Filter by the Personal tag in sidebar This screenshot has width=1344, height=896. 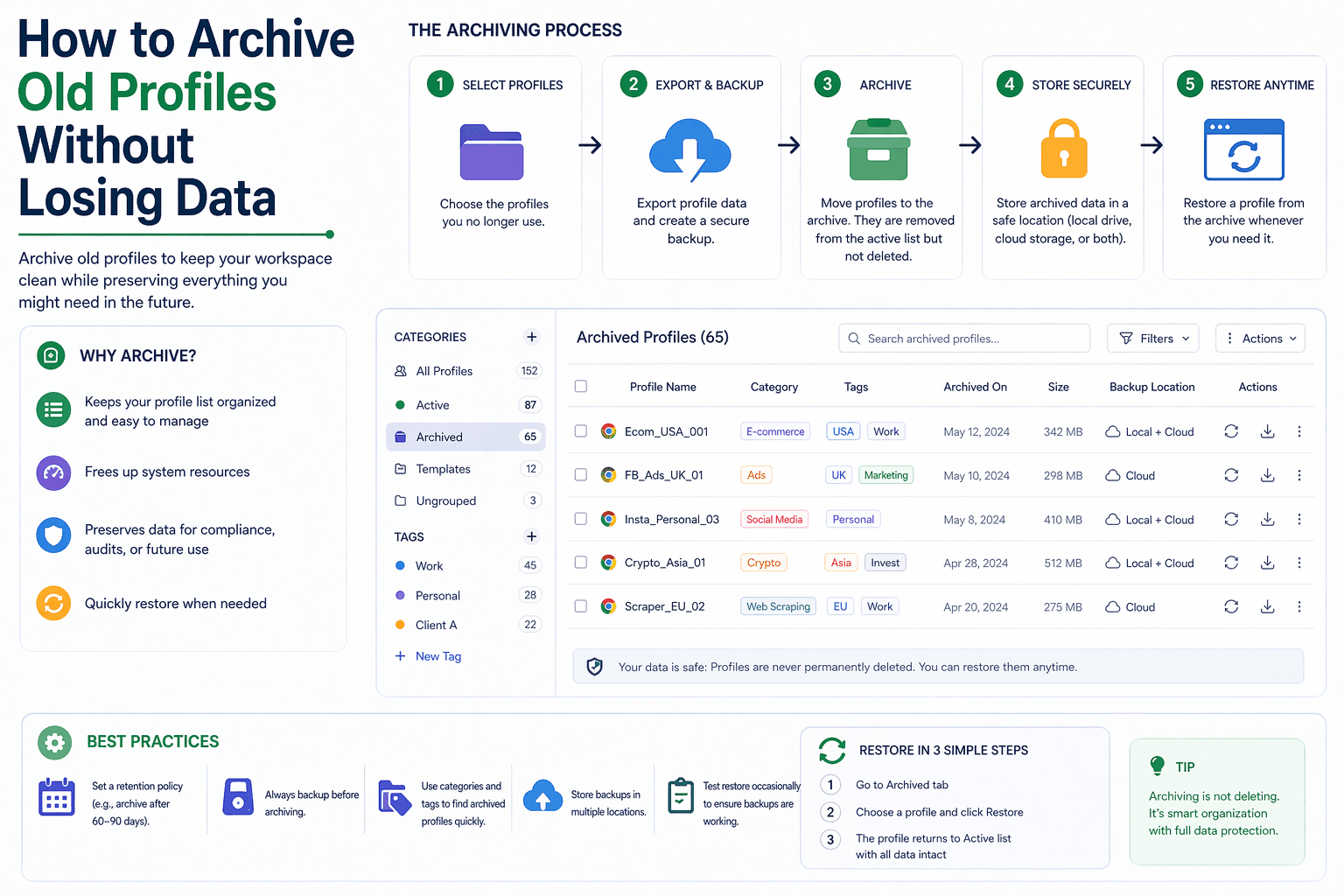[x=465, y=596]
